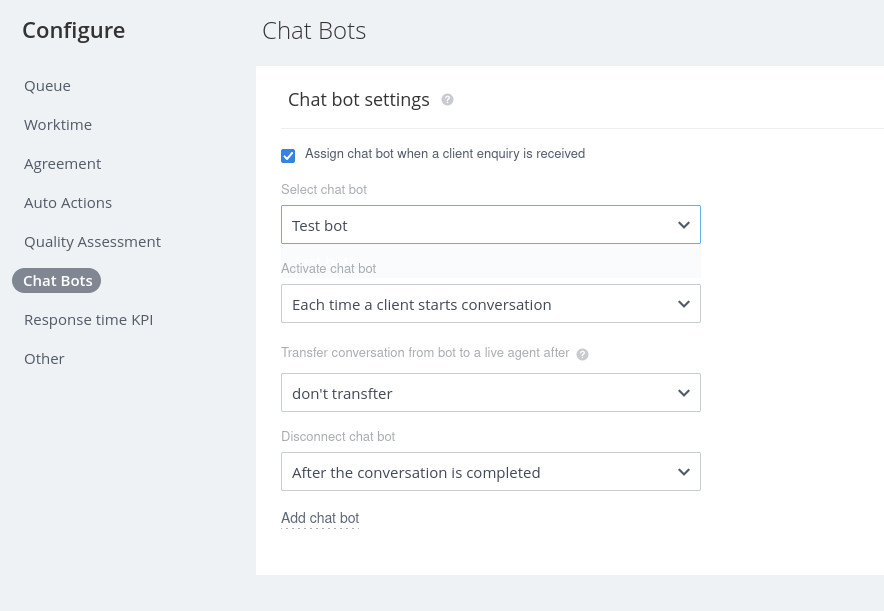Open Worktime in sidebar
The height and width of the screenshot is (611, 884).
58,125
